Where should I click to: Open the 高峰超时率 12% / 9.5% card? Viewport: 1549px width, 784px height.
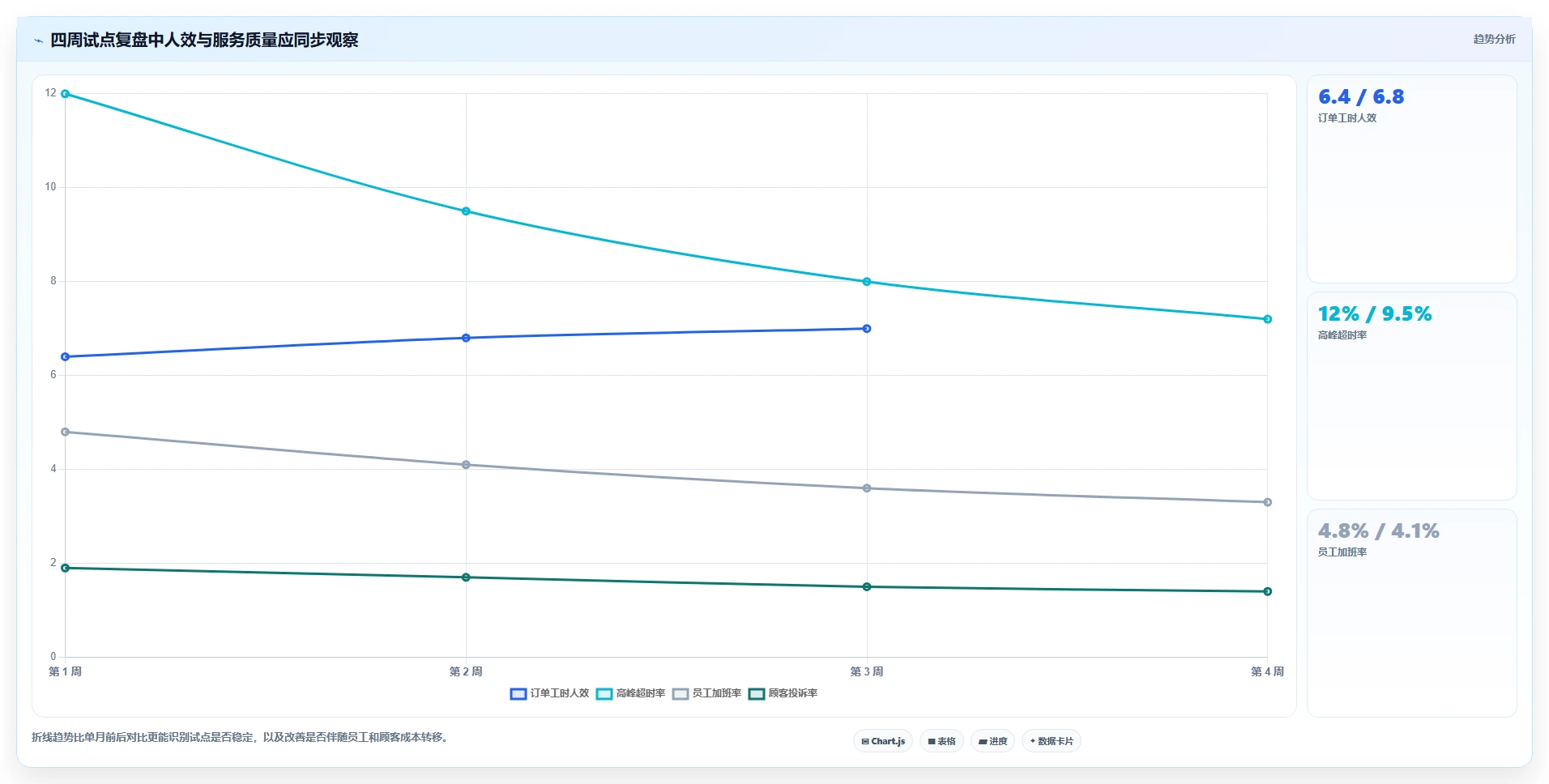(1411, 396)
